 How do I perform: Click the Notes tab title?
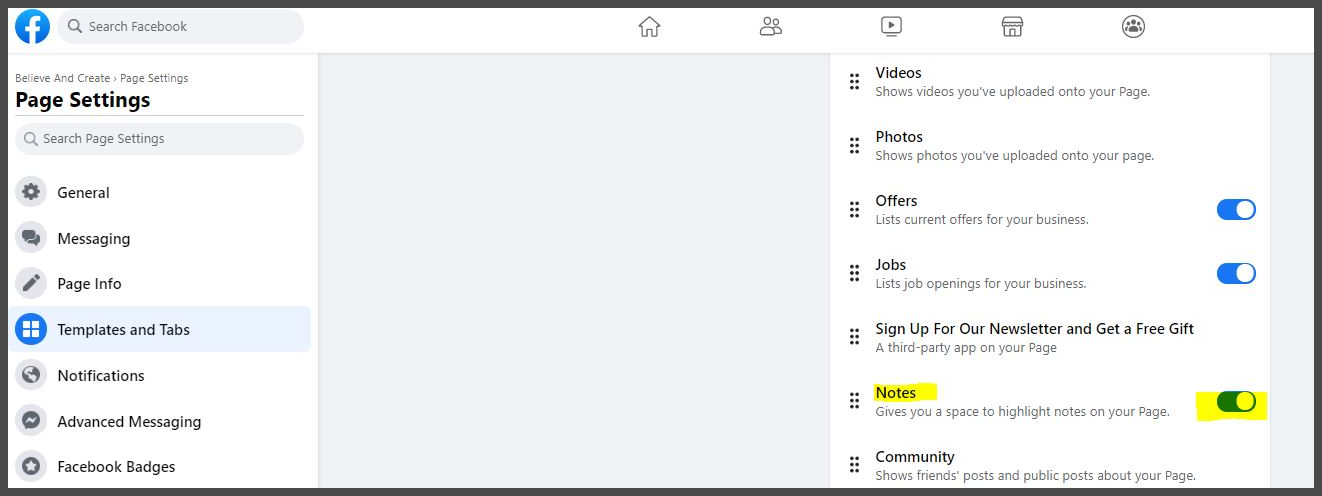coord(895,393)
